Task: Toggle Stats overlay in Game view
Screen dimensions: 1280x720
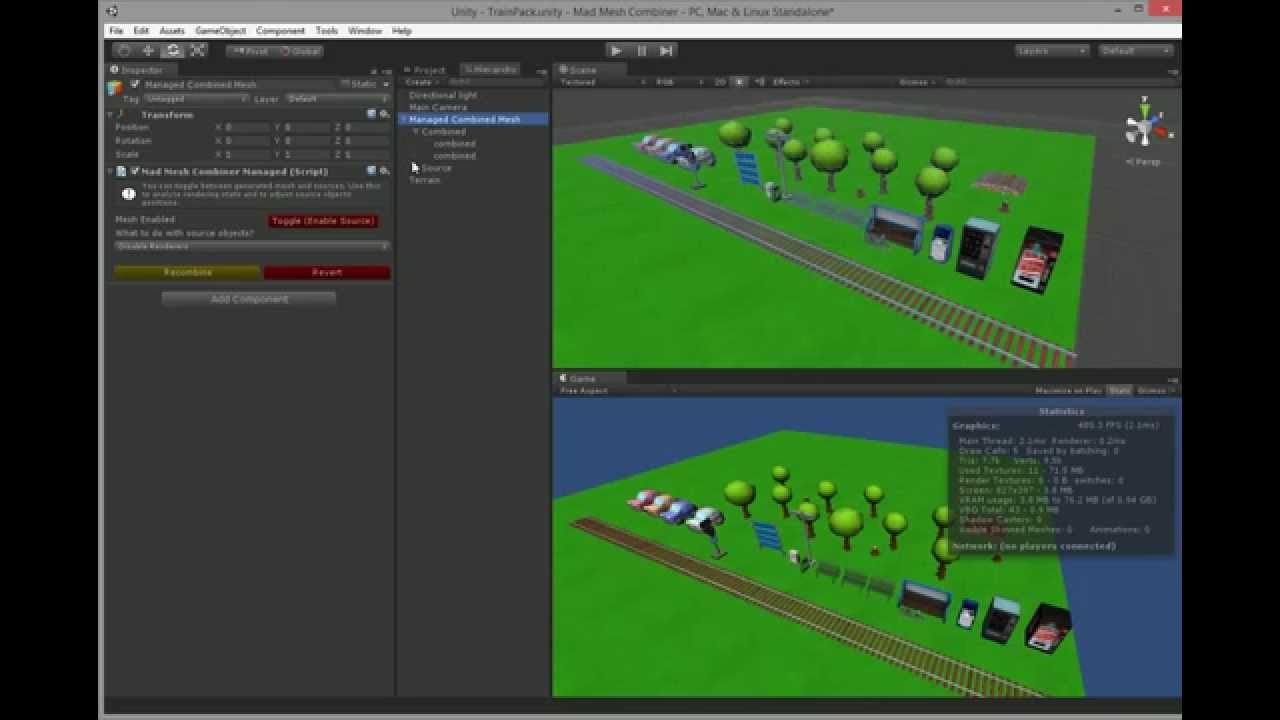Action: coord(1120,390)
